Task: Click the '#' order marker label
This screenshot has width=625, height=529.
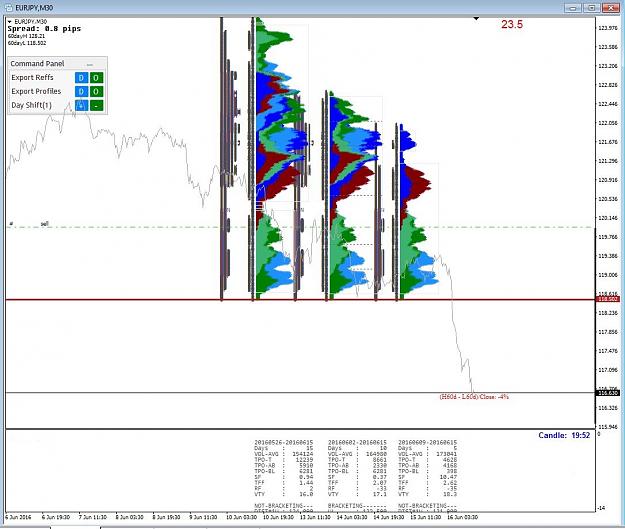Action: (x=11, y=224)
